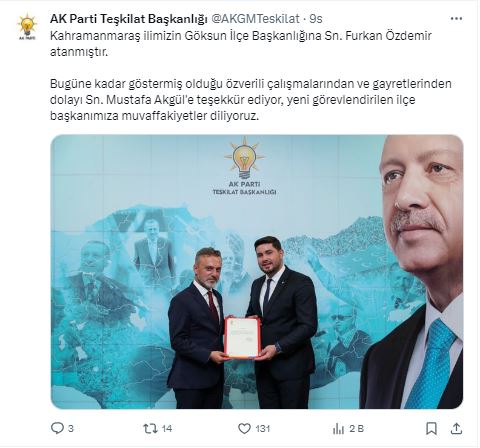Click the paragraph thanking Sn. Mustafa Akgül
This screenshot has width=480, height=448.
coord(251,100)
